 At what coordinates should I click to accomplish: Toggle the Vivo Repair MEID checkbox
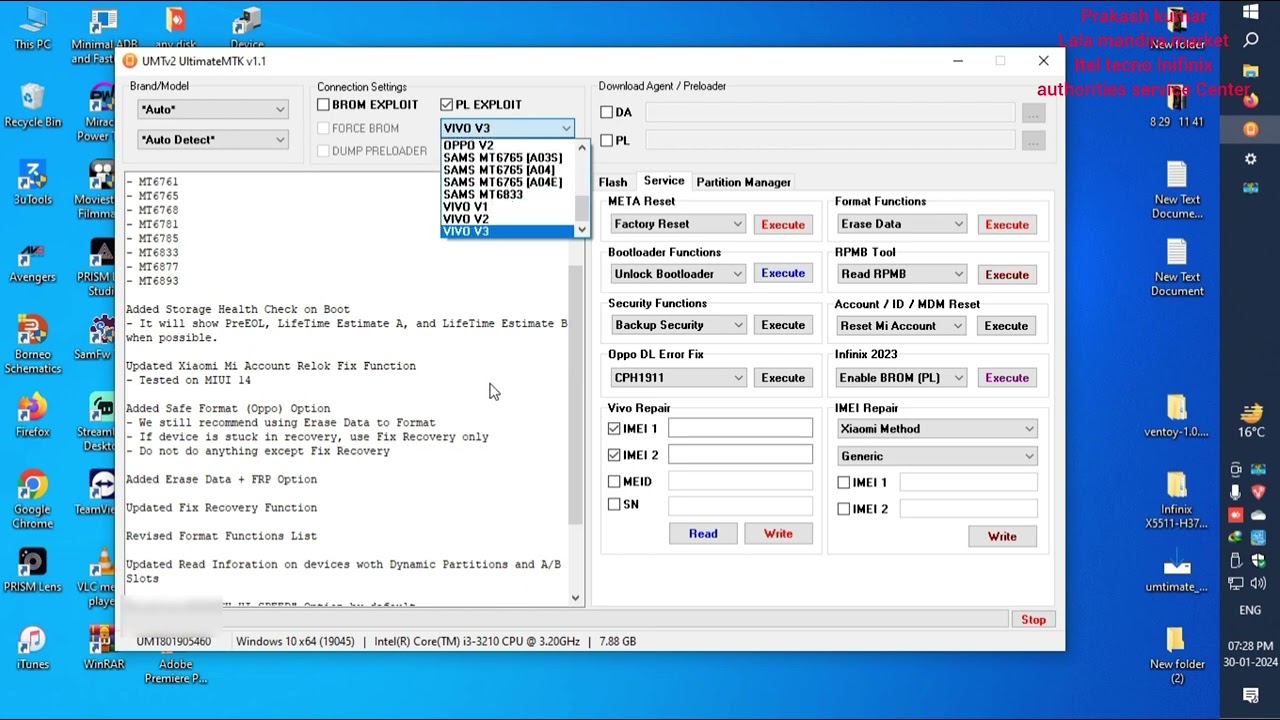(614, 482)
